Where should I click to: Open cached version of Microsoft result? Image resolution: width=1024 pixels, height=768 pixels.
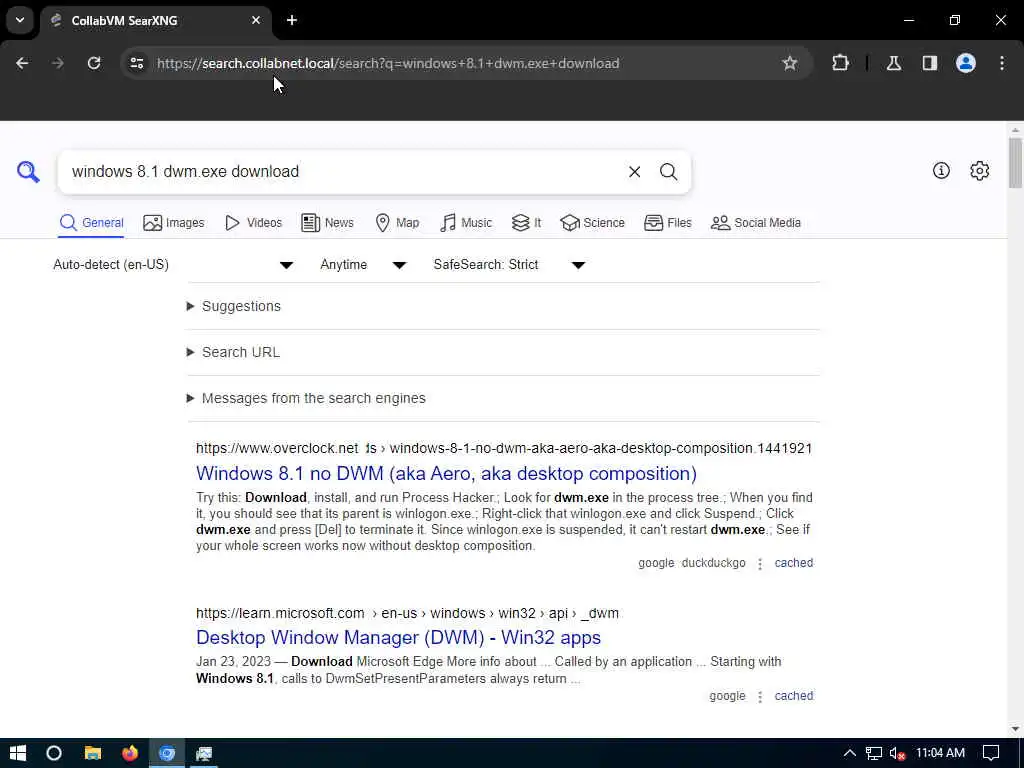click(x=793, y=696)
